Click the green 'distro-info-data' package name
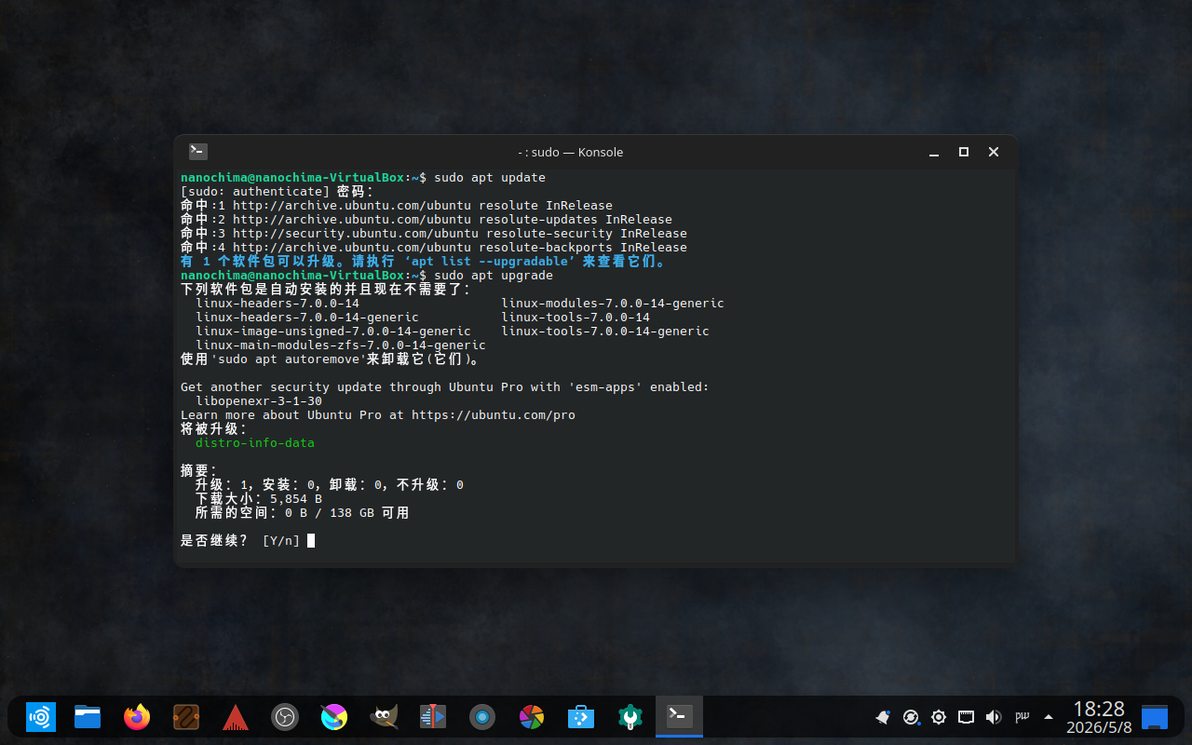This screenshot has height=745, width=1192. (x=255, y=442)
